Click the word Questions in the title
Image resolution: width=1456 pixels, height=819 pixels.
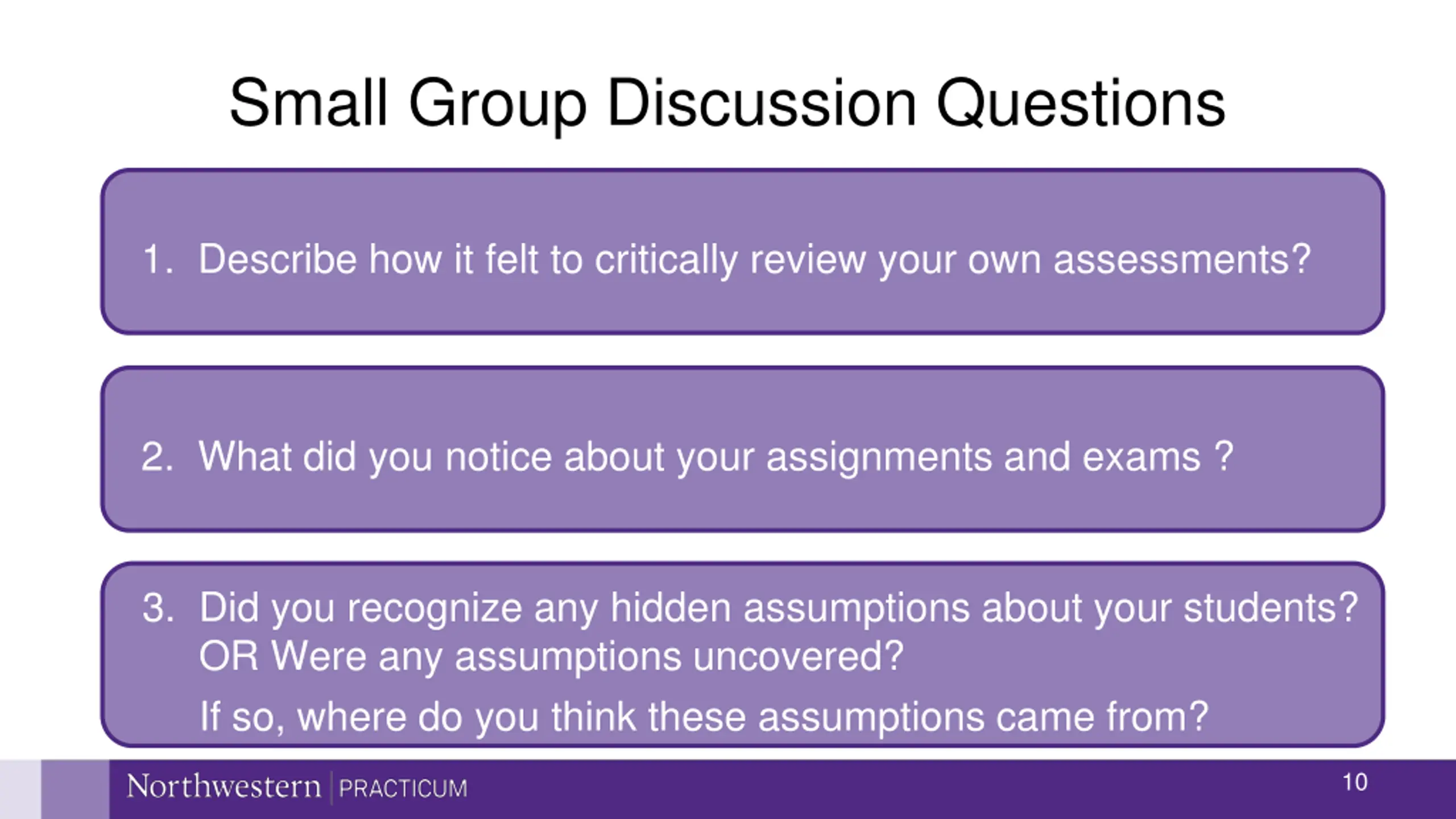pyautogui.click(x=1081, y=104)
